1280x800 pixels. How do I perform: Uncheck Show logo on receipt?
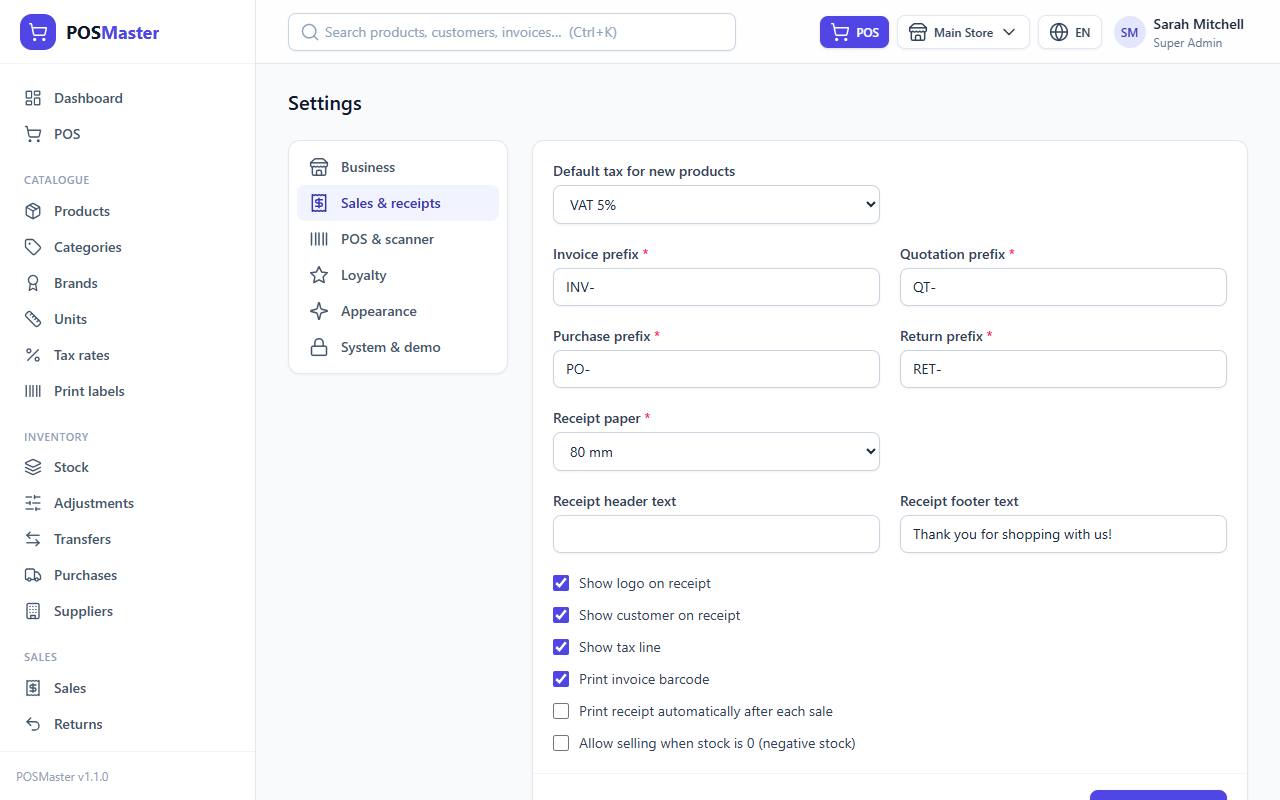[561, 583]
